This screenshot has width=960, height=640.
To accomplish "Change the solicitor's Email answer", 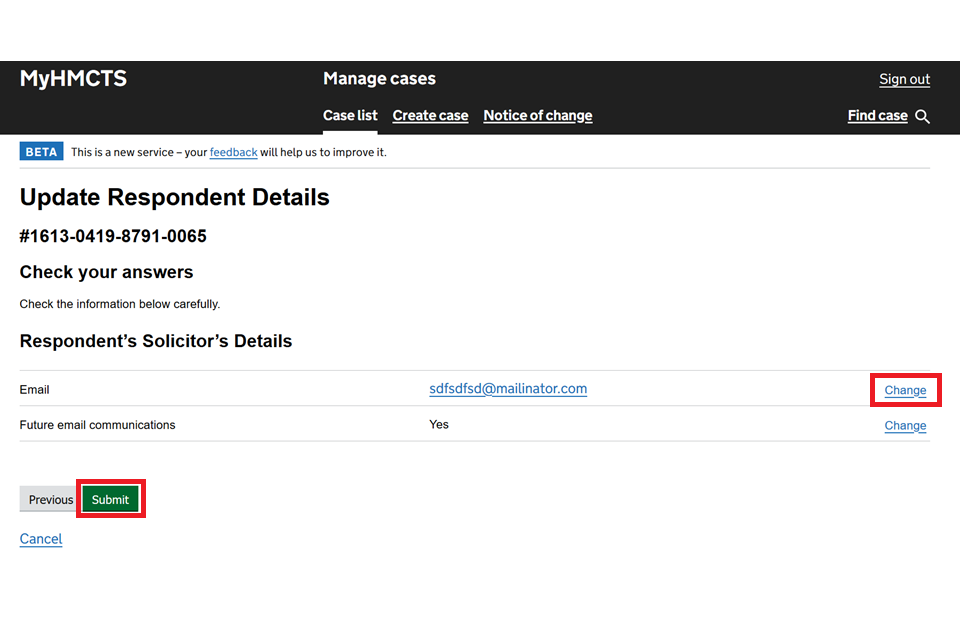I will pyautogui.click(x=905, y=390).
